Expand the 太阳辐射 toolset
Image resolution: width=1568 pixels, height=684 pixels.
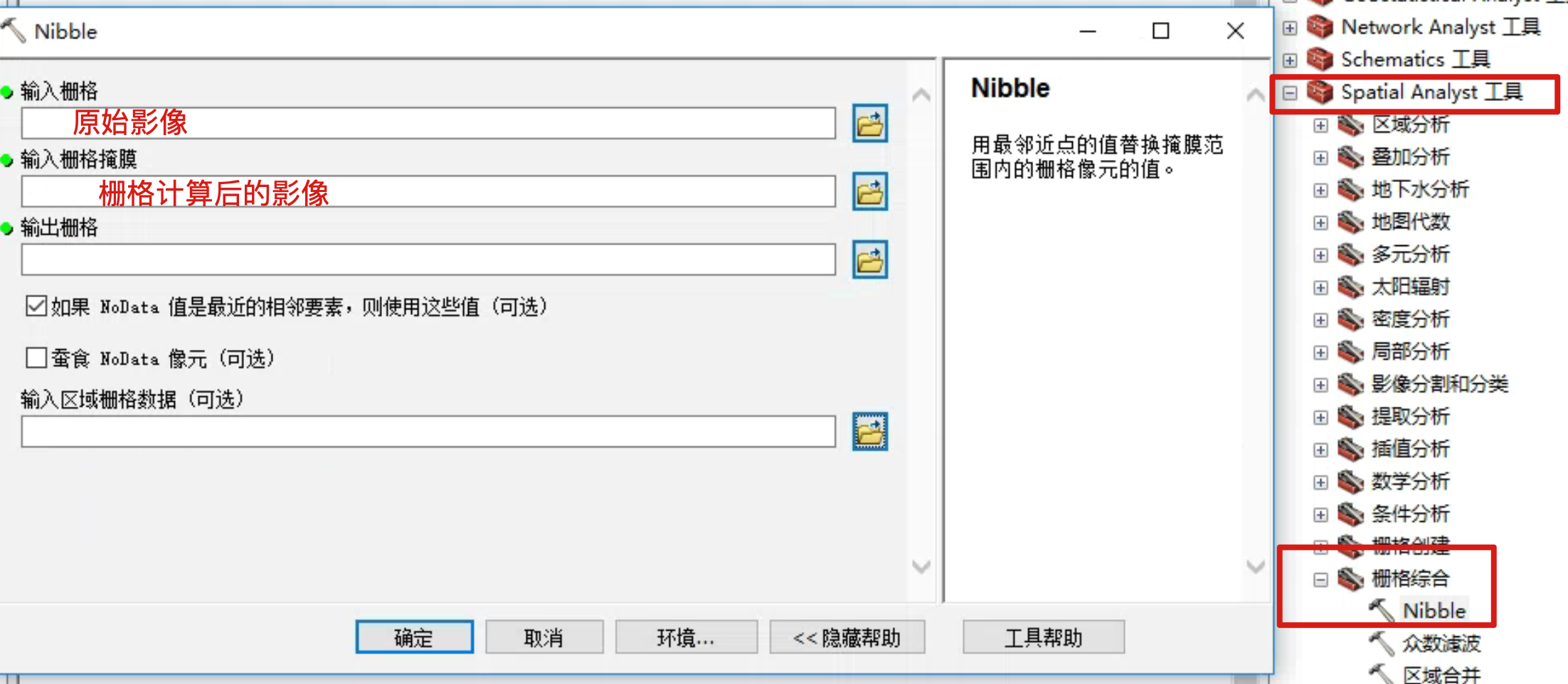pyautogui.click(x=1320, y=287)
